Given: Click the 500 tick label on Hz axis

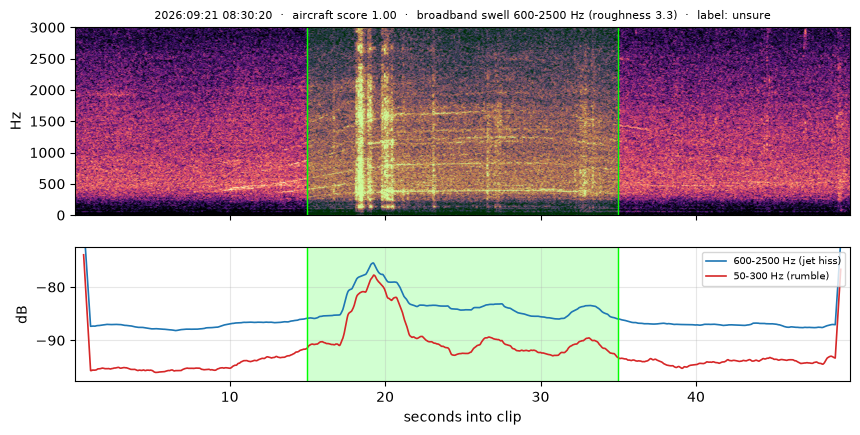Looking at the screenshot, I should (52, 184).
